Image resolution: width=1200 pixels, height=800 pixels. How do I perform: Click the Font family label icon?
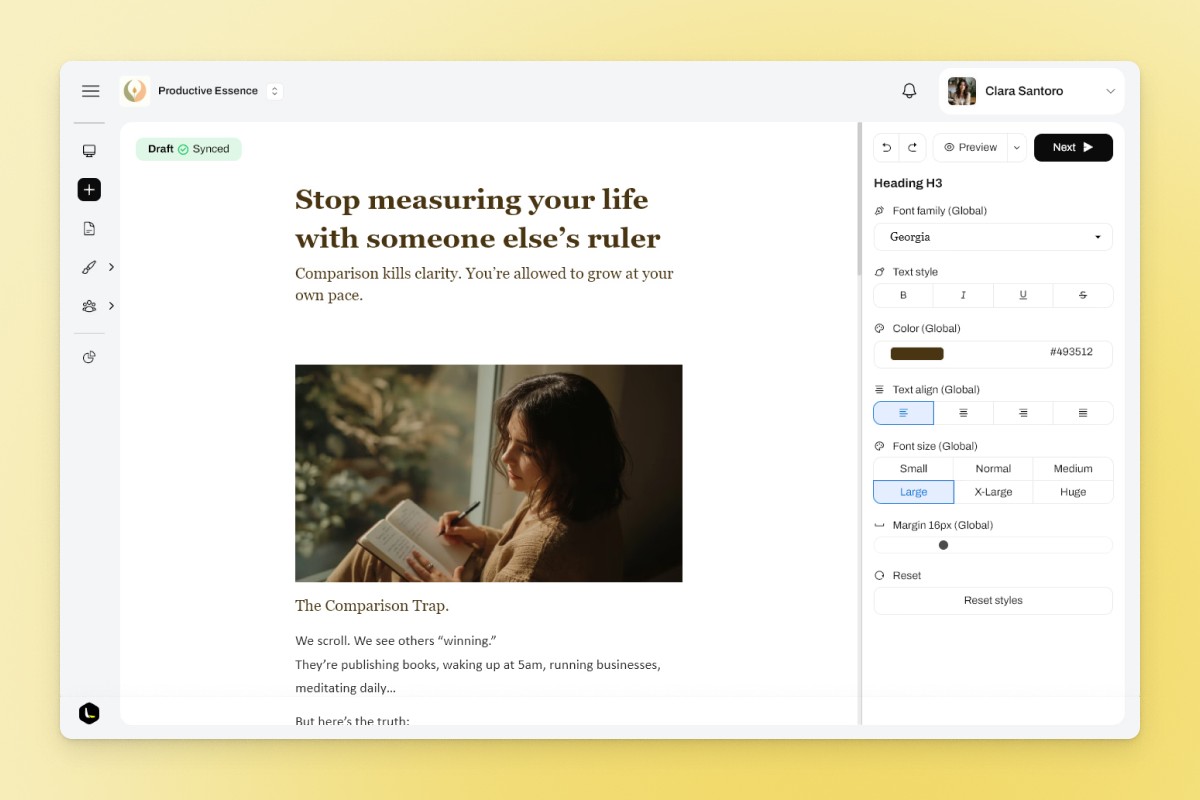880,211
